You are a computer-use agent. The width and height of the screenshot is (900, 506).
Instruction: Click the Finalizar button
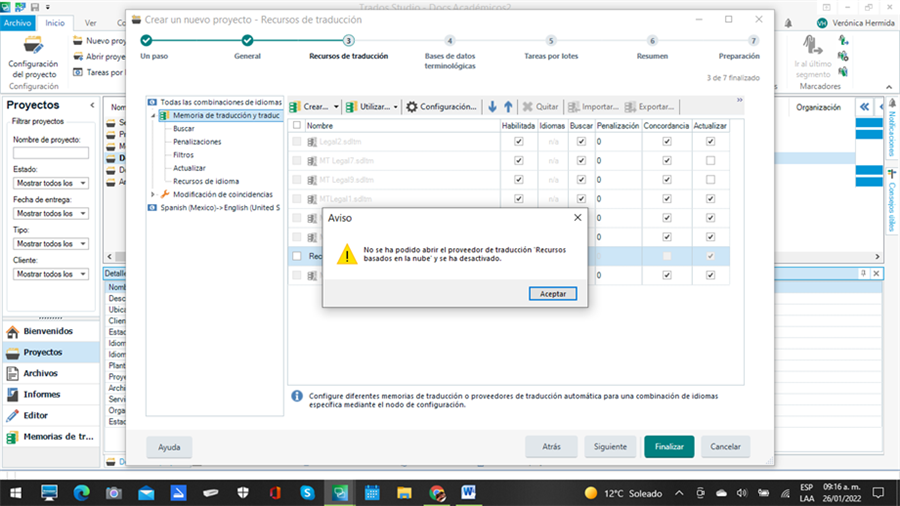pyautogui.click(x=669, y=446)
